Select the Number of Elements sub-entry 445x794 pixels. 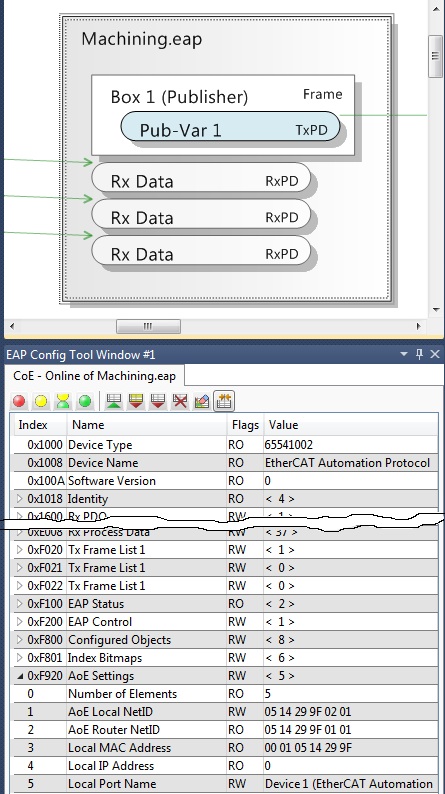click(x=226, y=694)
